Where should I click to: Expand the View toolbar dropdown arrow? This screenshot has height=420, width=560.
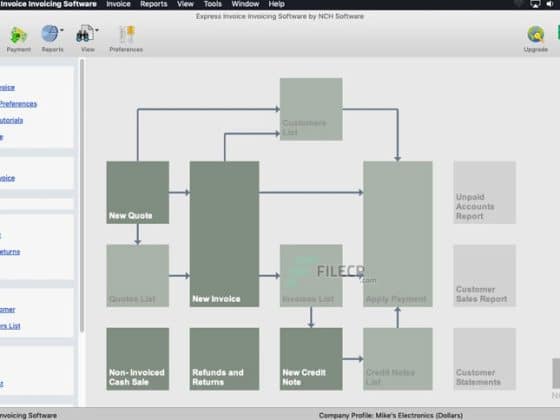(97, 30)
